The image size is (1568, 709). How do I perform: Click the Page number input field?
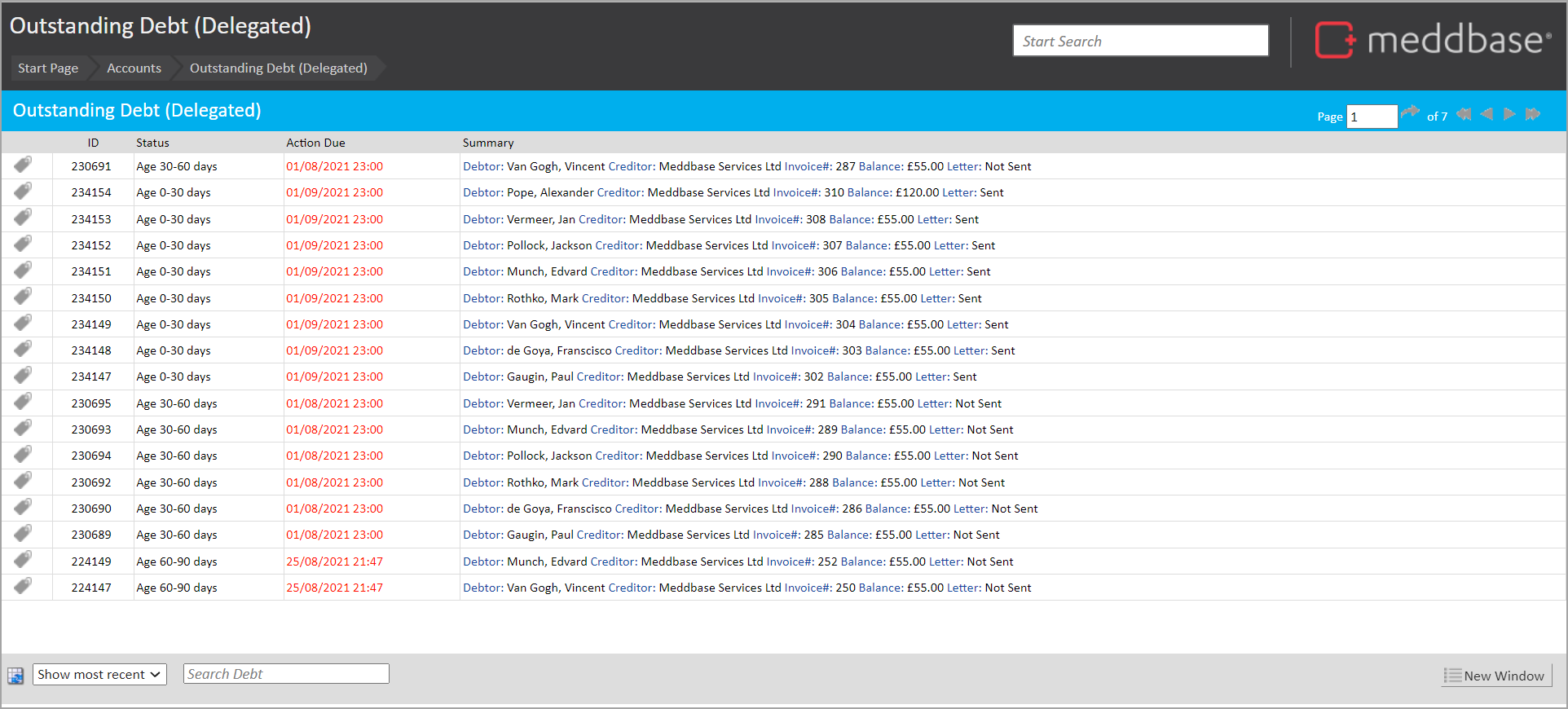click(x=1372, y=117)
